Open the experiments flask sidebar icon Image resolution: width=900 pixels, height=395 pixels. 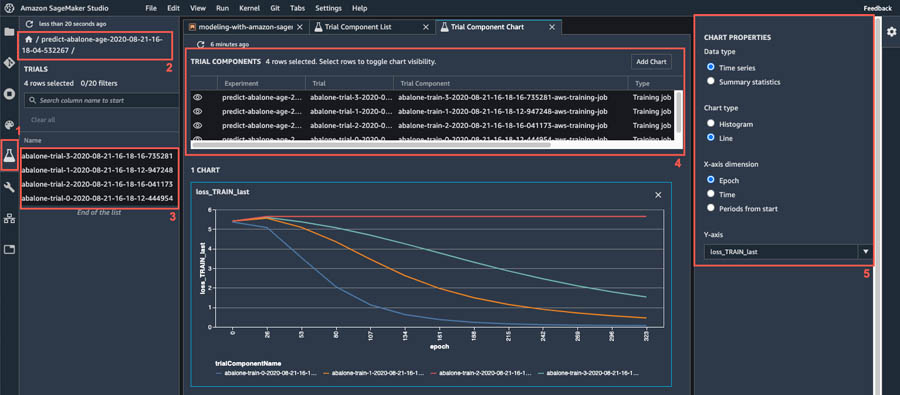pos(9,155)
